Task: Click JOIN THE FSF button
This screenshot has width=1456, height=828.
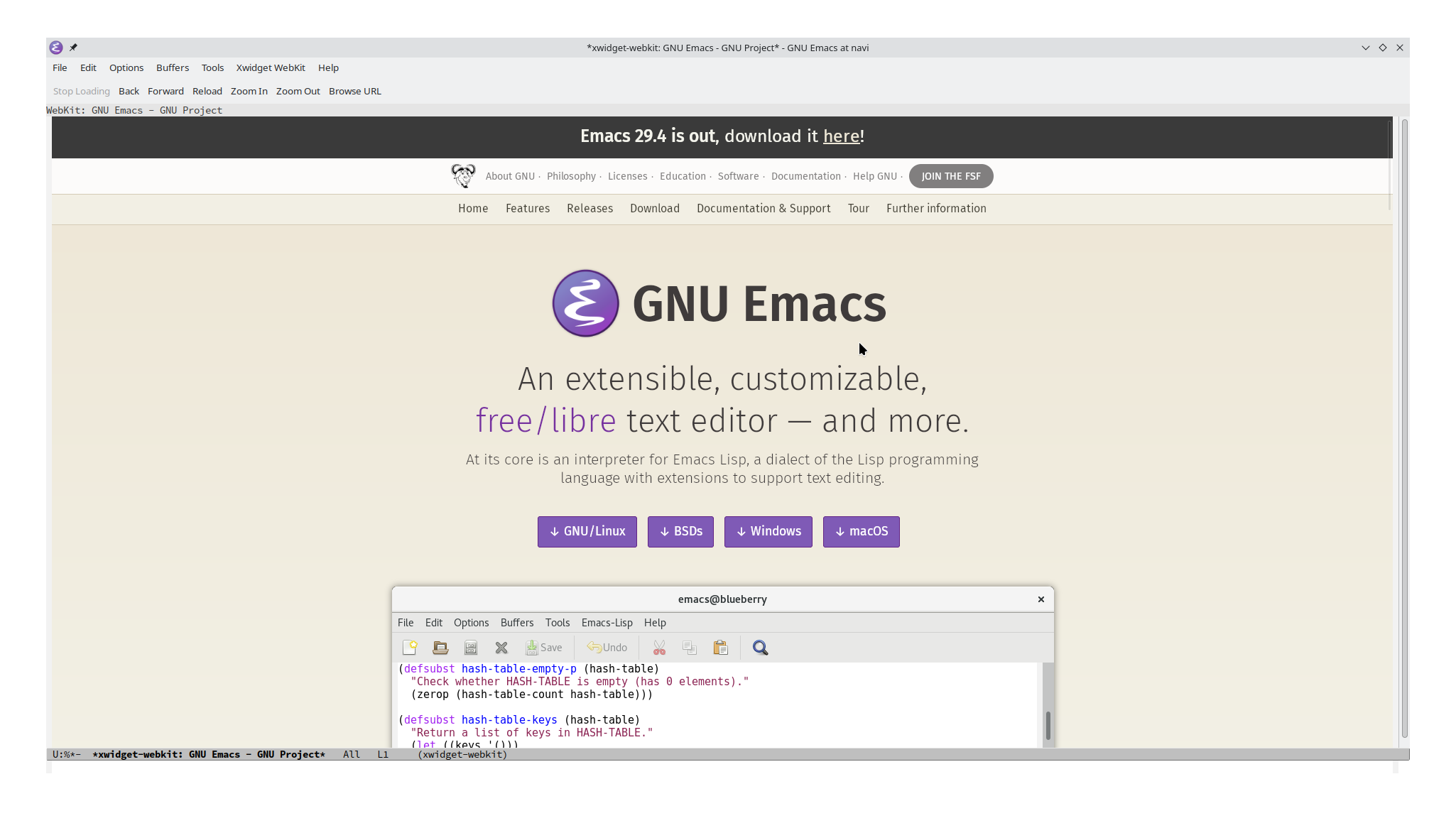Action: (x=951, y=176)
